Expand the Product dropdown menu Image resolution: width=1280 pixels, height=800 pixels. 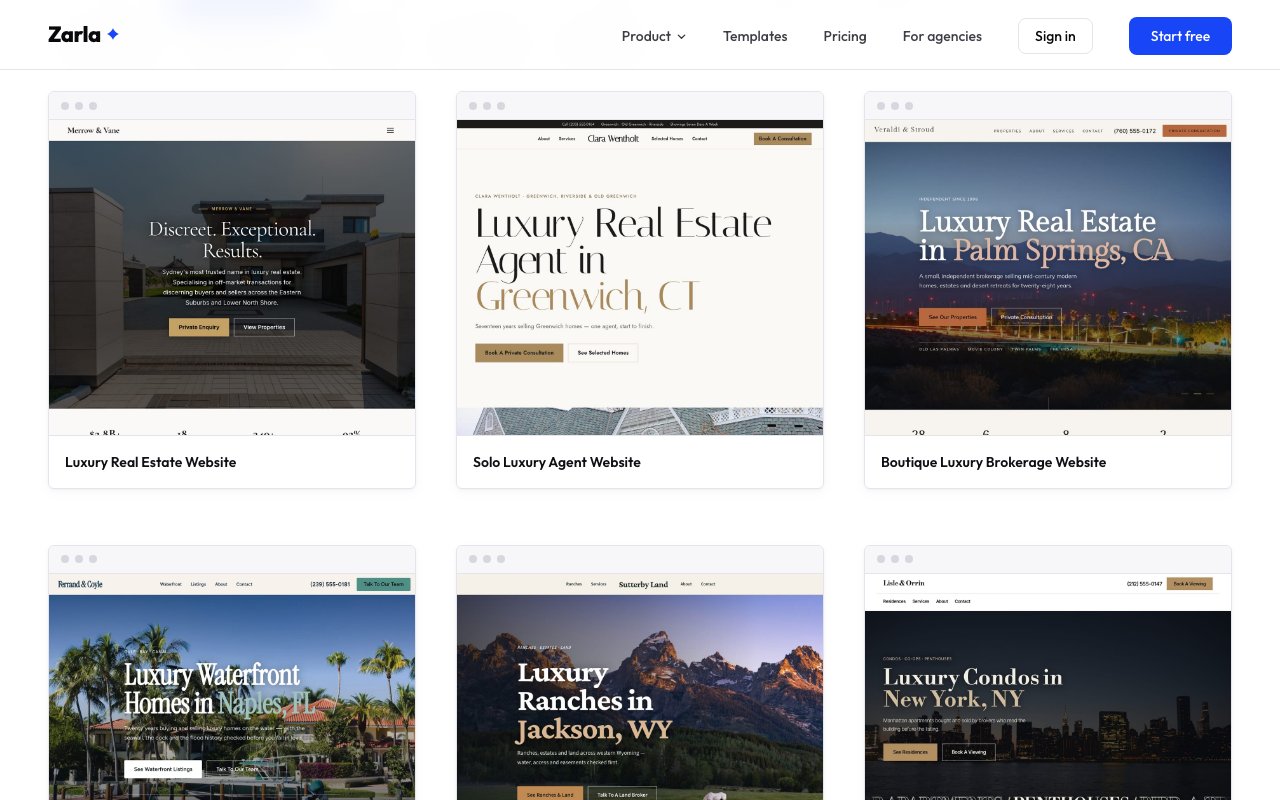[x=654, y=36]
